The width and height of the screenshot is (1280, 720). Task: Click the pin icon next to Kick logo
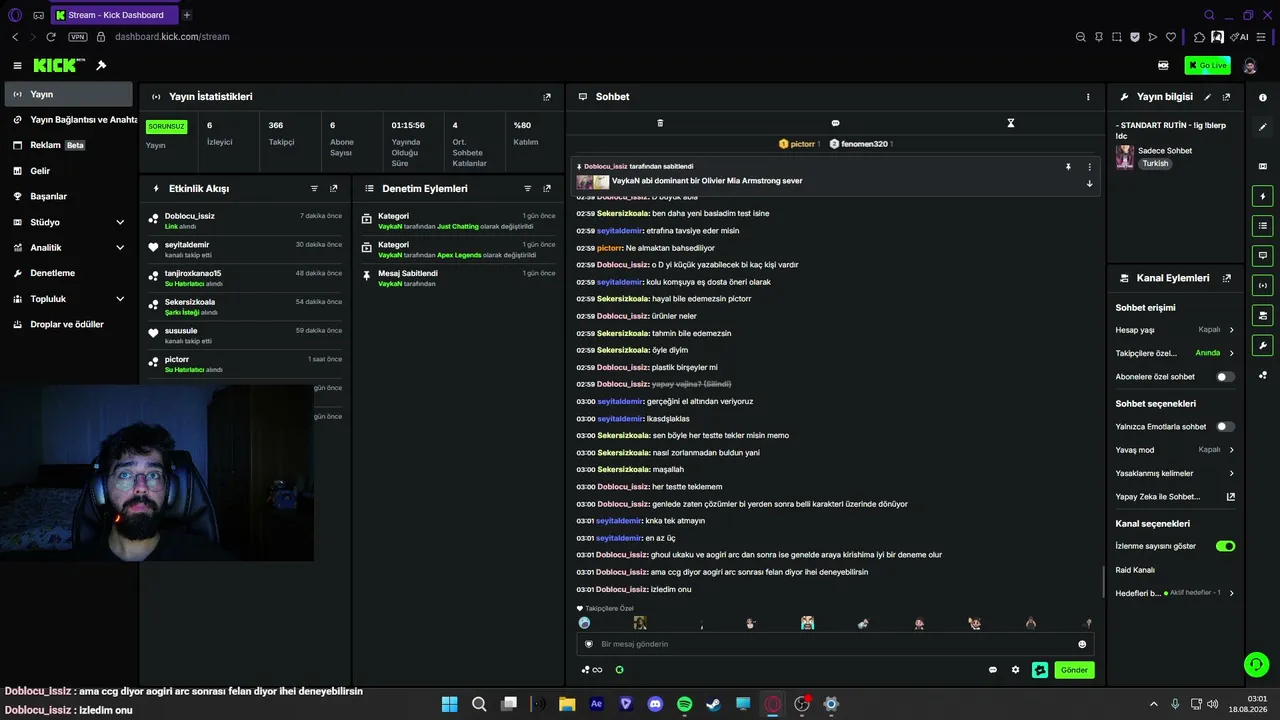click(101, 66)
